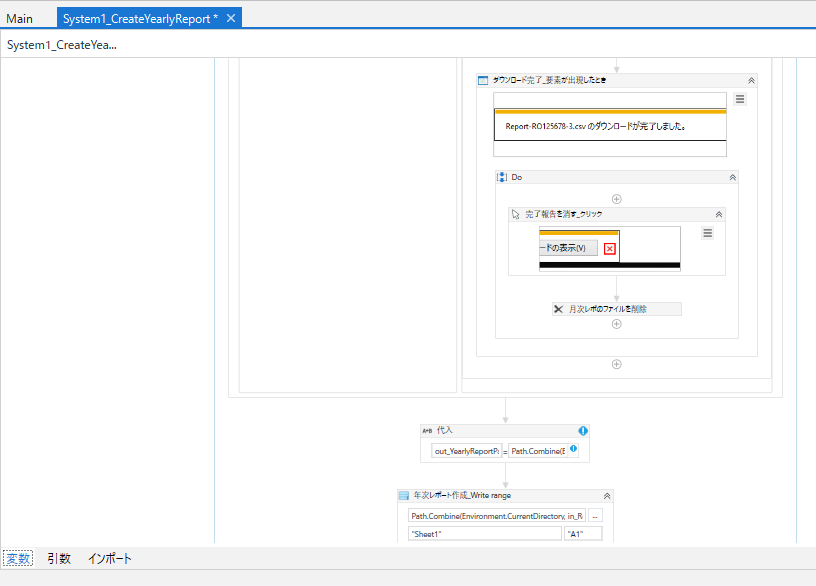
Task: Click the System1_CreateYea... breadcrumb
Action: 61,45
